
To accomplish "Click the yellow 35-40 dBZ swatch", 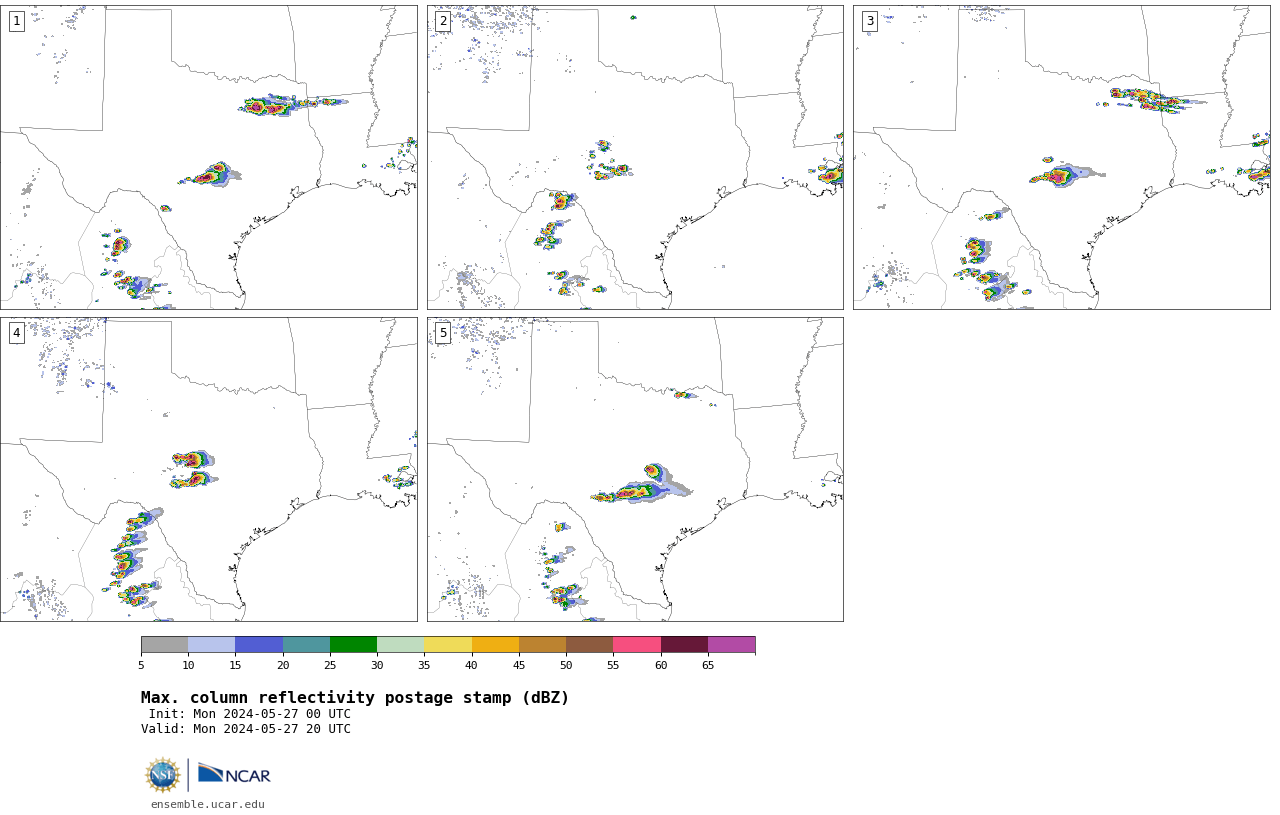I will point(448,645).
